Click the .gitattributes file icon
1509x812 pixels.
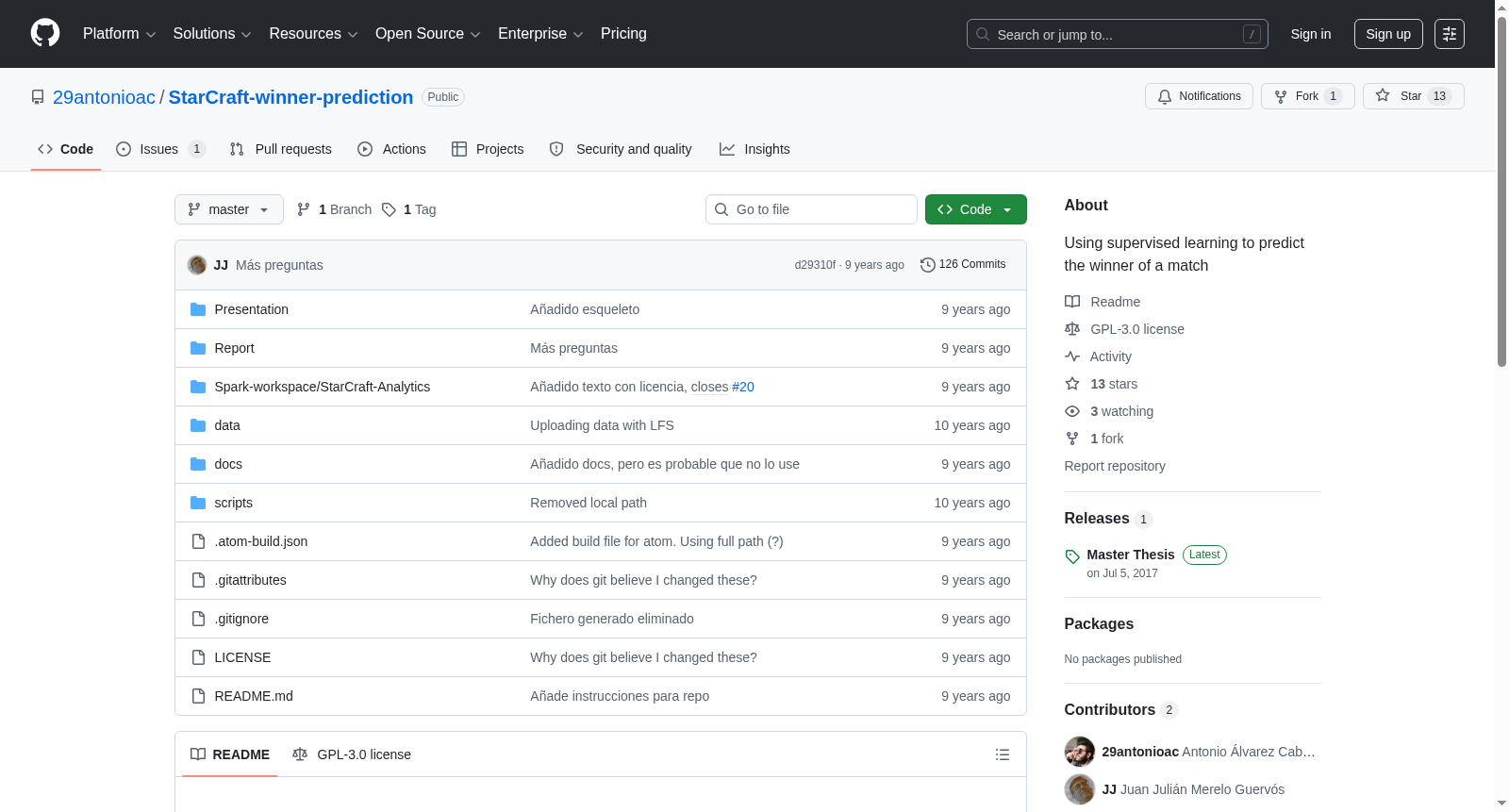tap(198, 580)
